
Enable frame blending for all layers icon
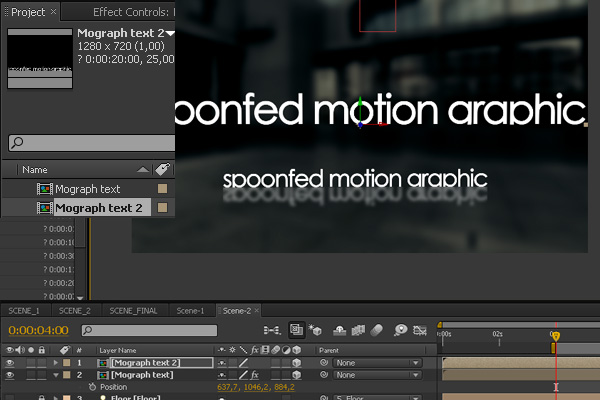coord(358,330)
